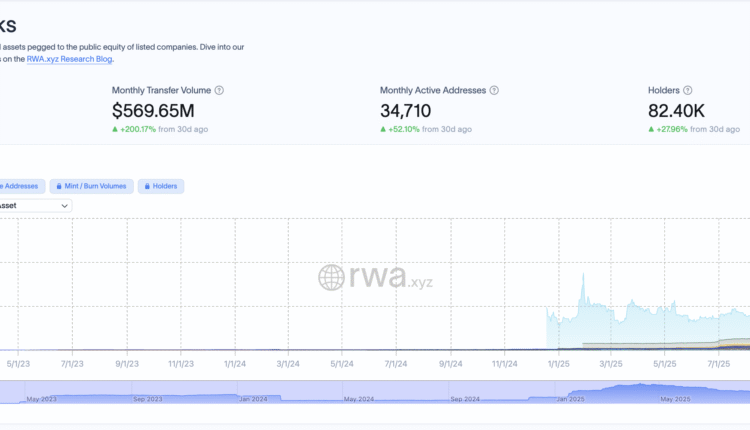Viewport: 750px width, 430px height.
Task: Click help icon beside Monthly Active Addresses
Action: 492,90
